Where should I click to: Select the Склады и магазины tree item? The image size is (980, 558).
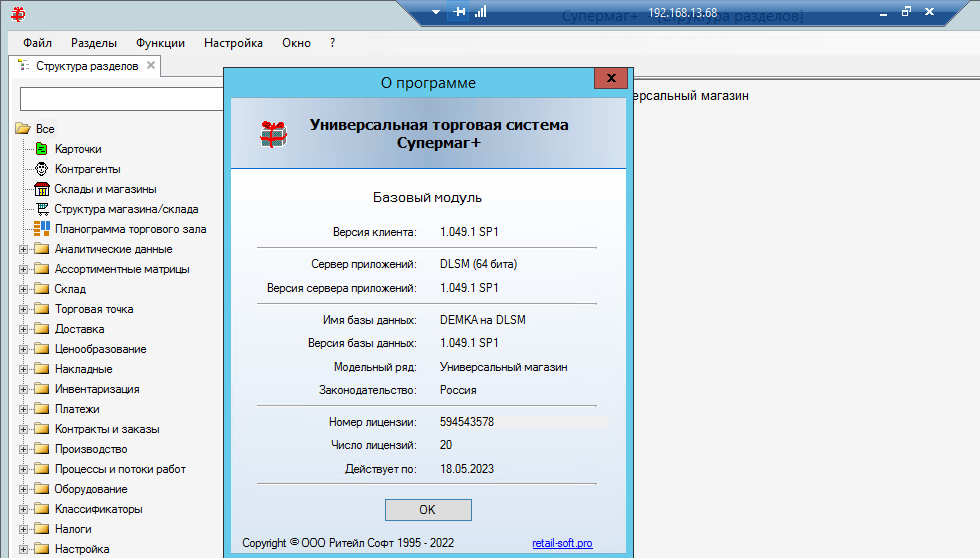coord(106,189)
